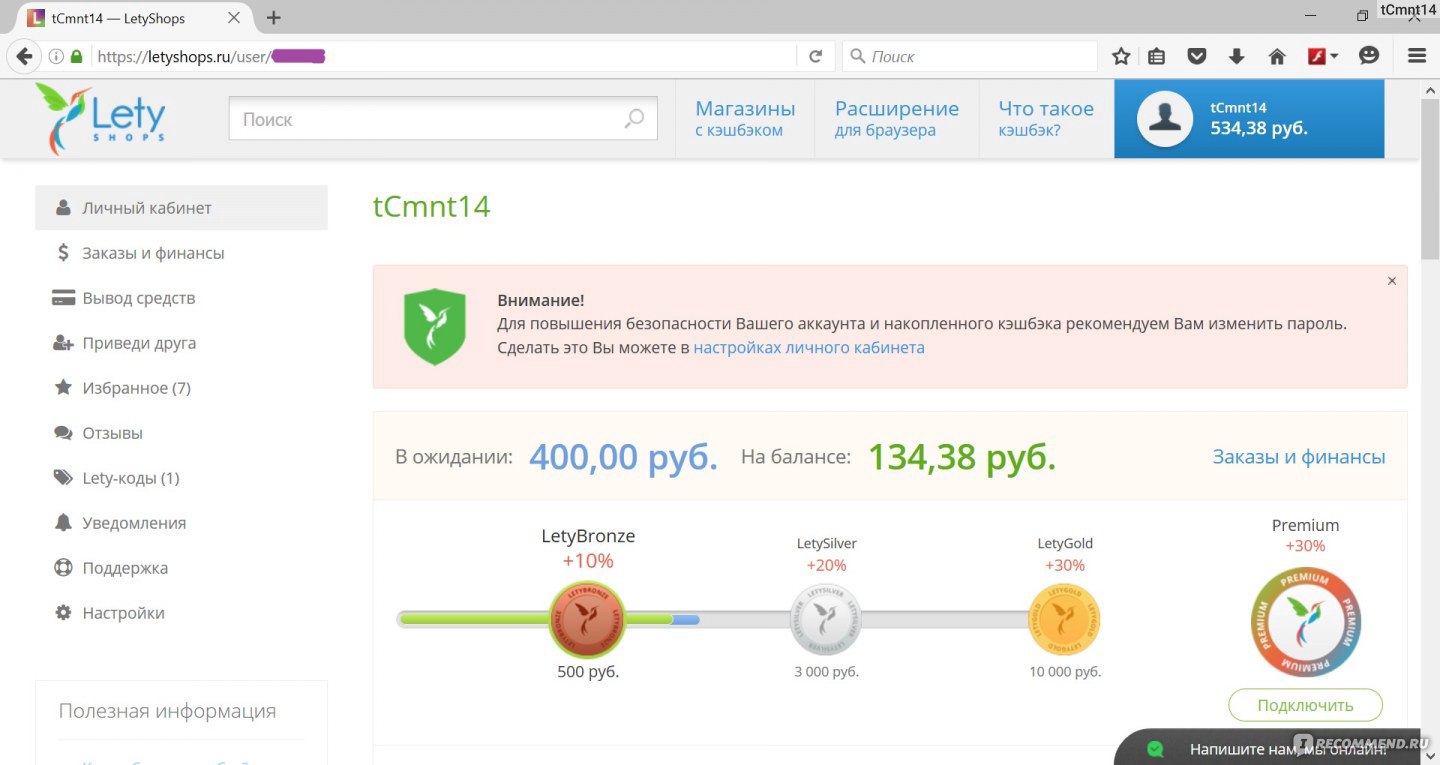1440x765 pixels.
Task: Open Избранное (7) sidebar item
Action: tap(181, 388)
